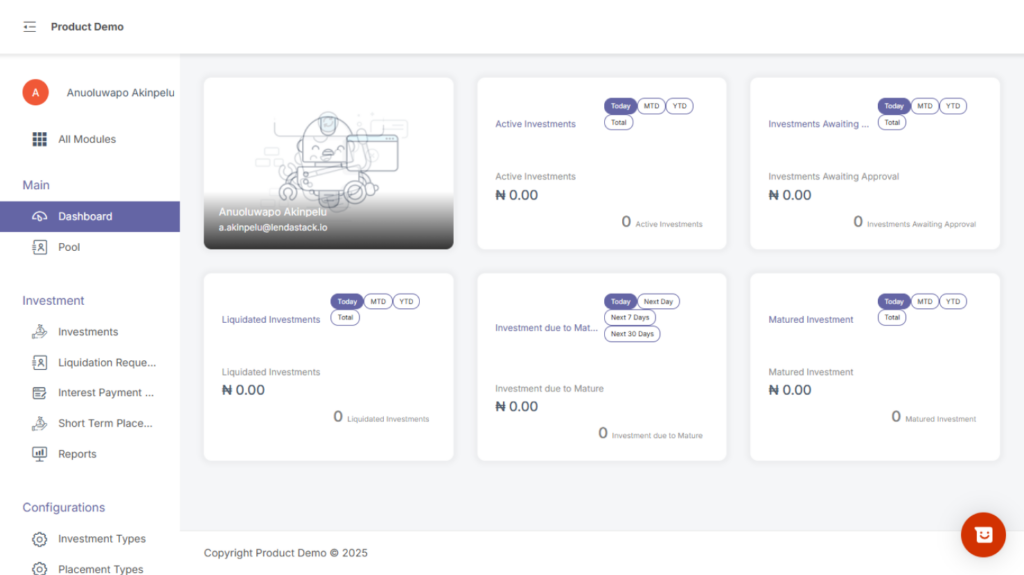
Task: Go to Short Term Placements menu item
Action: pyautogui.click(x=105, y=424)
